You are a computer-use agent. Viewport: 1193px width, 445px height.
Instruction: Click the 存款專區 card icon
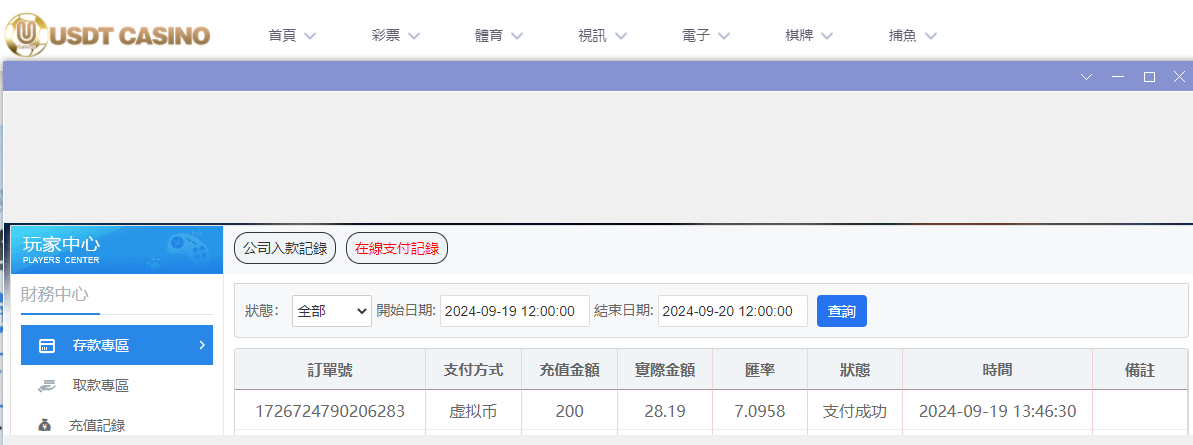46,346
